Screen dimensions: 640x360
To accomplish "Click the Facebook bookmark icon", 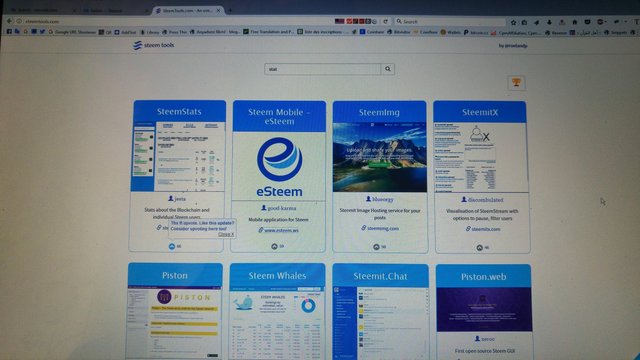I will (9, 31).
